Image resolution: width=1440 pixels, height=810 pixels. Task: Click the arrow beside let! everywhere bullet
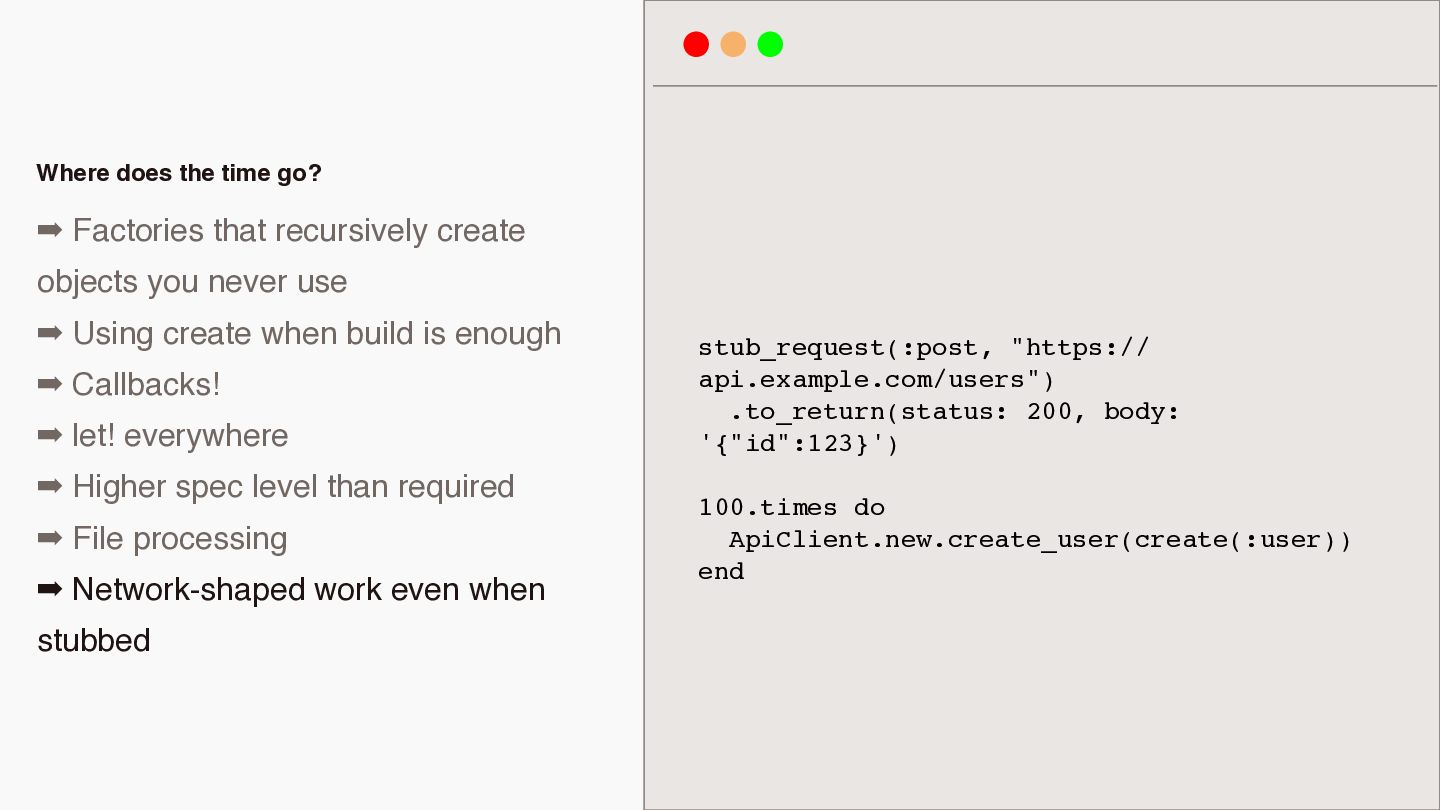(x=49, y=436)
